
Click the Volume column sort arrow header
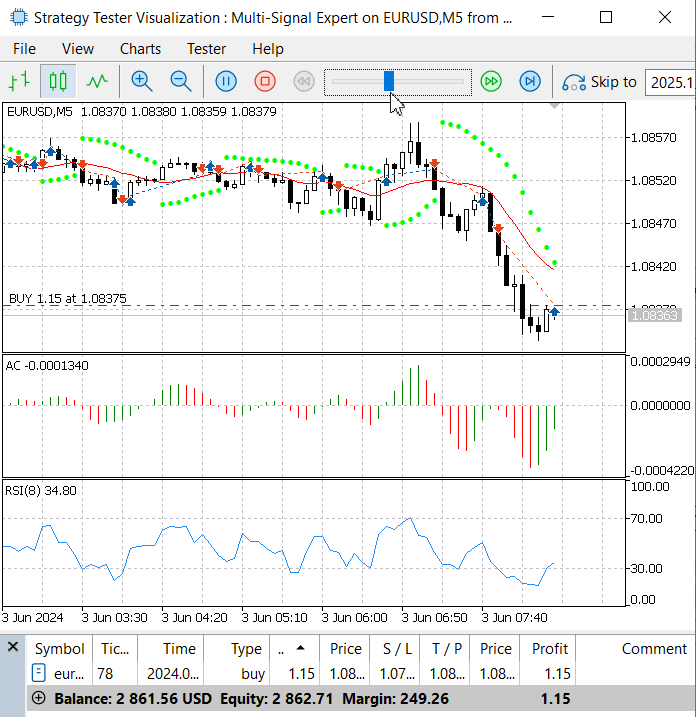coord(295,649)
